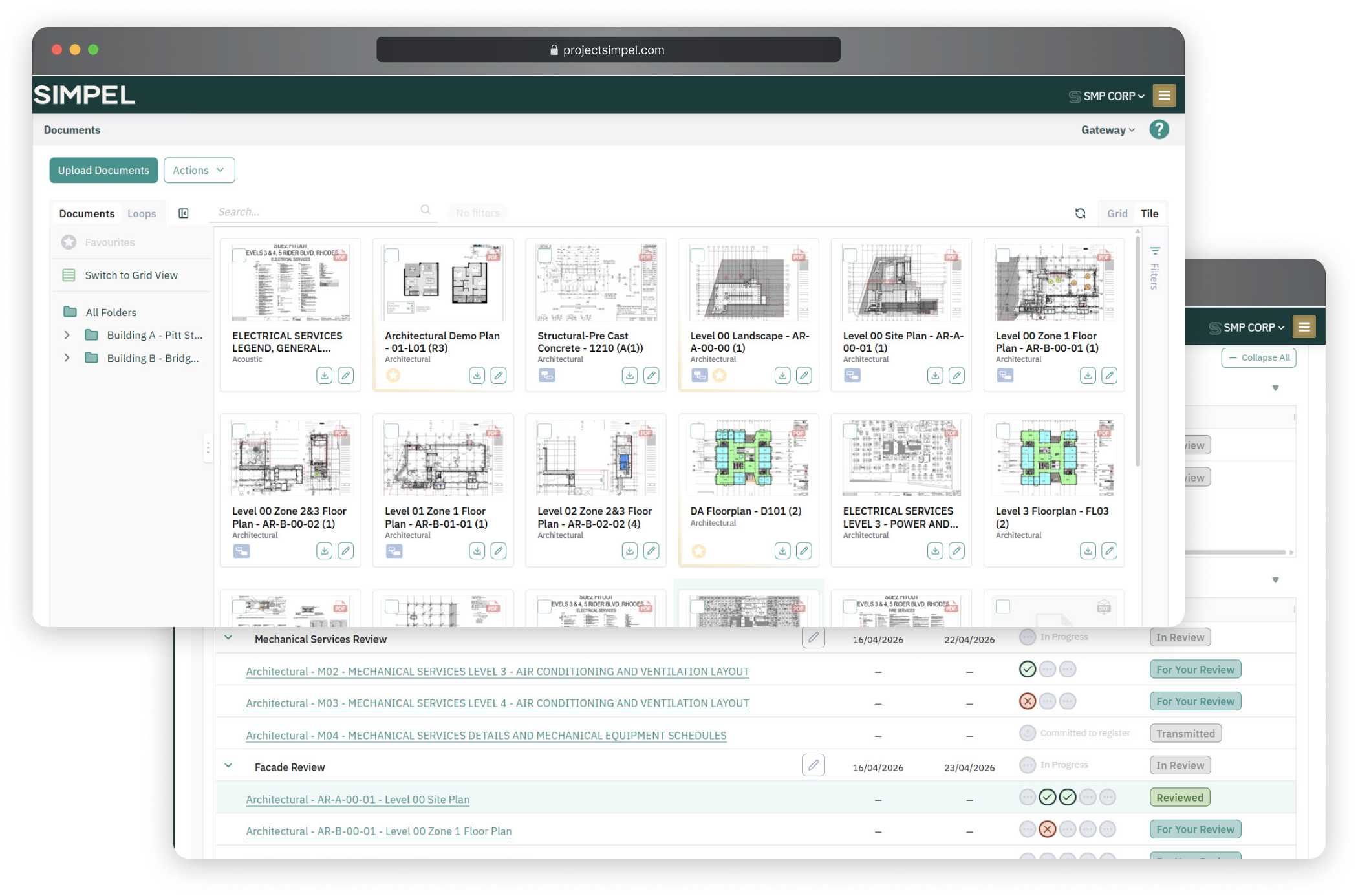Open the Gateway dropdown

click(1108, 130)
